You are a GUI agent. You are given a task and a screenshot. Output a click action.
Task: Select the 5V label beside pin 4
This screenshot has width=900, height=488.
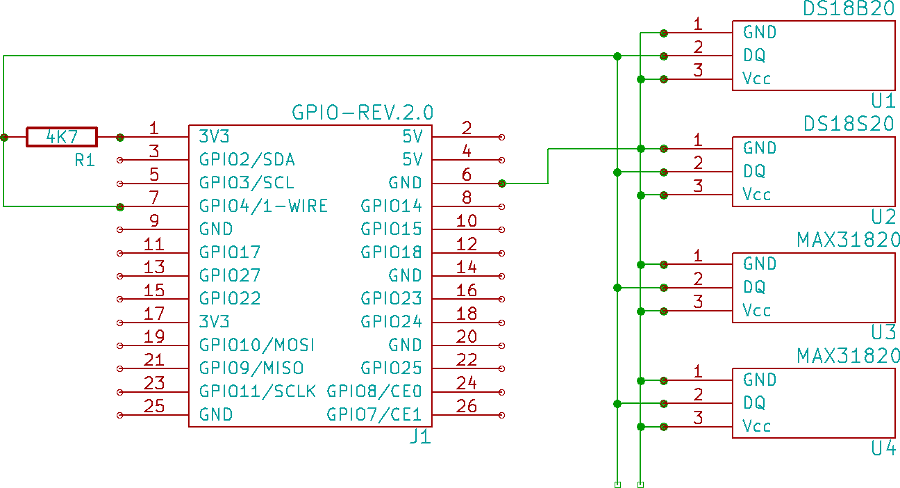tap(412, 160)
